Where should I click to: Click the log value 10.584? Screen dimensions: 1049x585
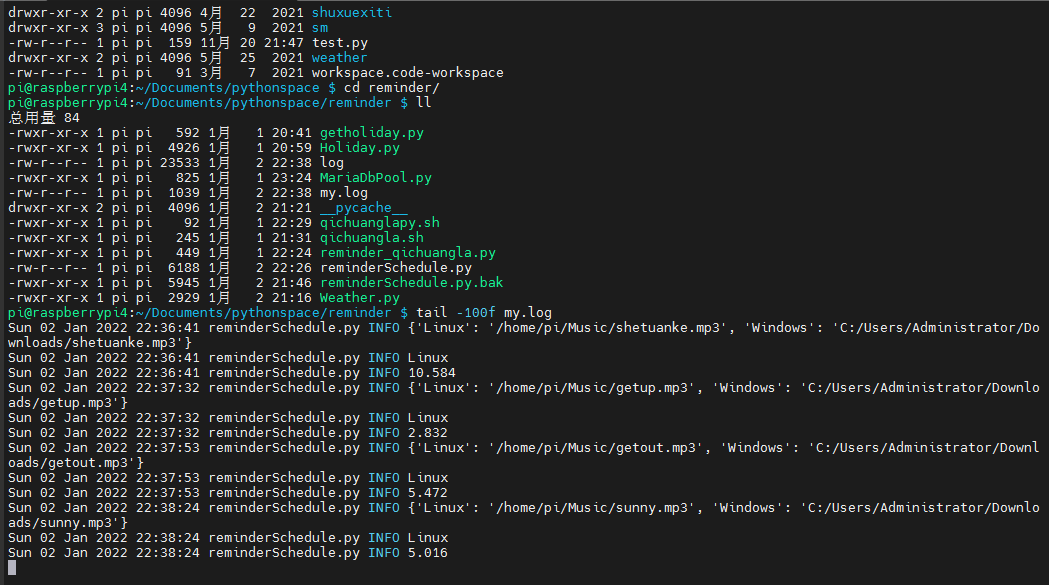(x=432, y=373)
